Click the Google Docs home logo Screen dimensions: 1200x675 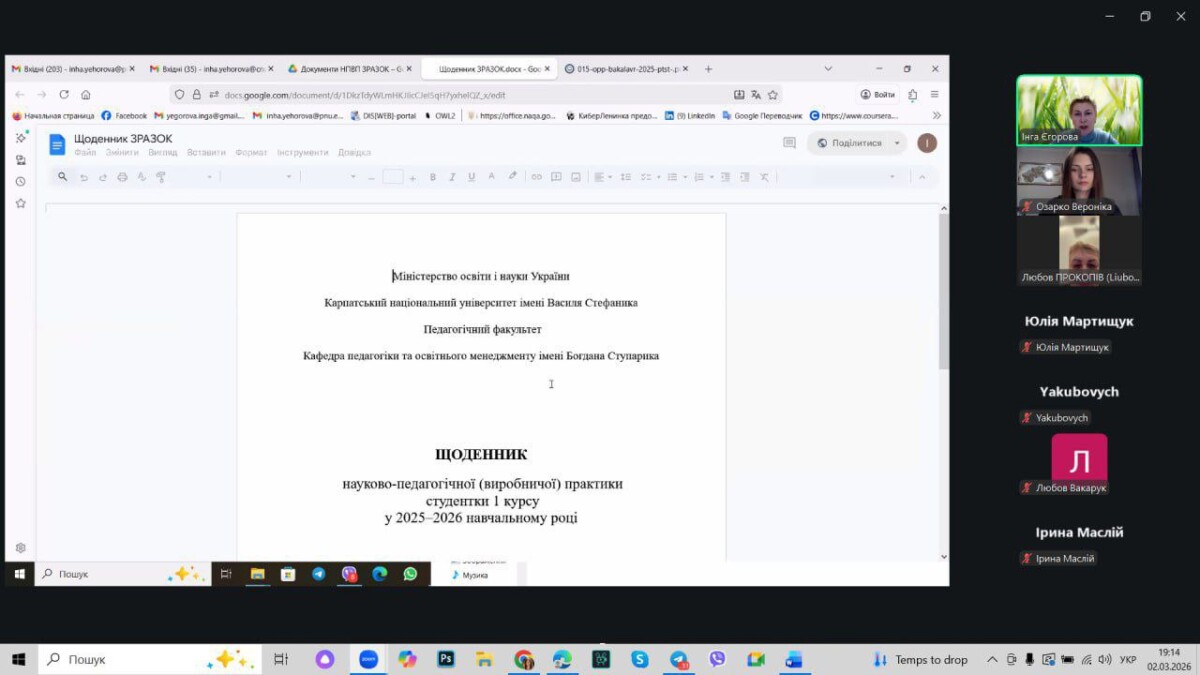57,144
